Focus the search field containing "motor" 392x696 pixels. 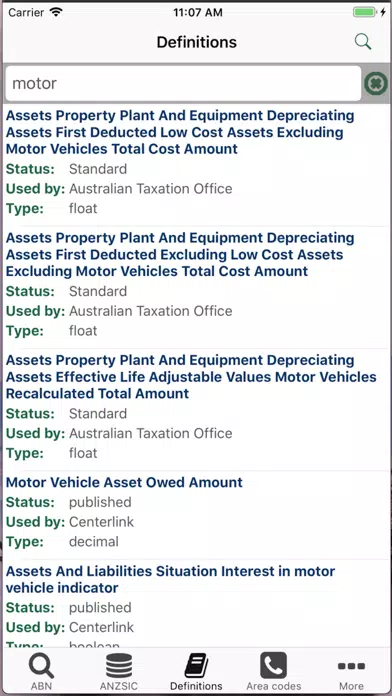[x=183, y=83]
